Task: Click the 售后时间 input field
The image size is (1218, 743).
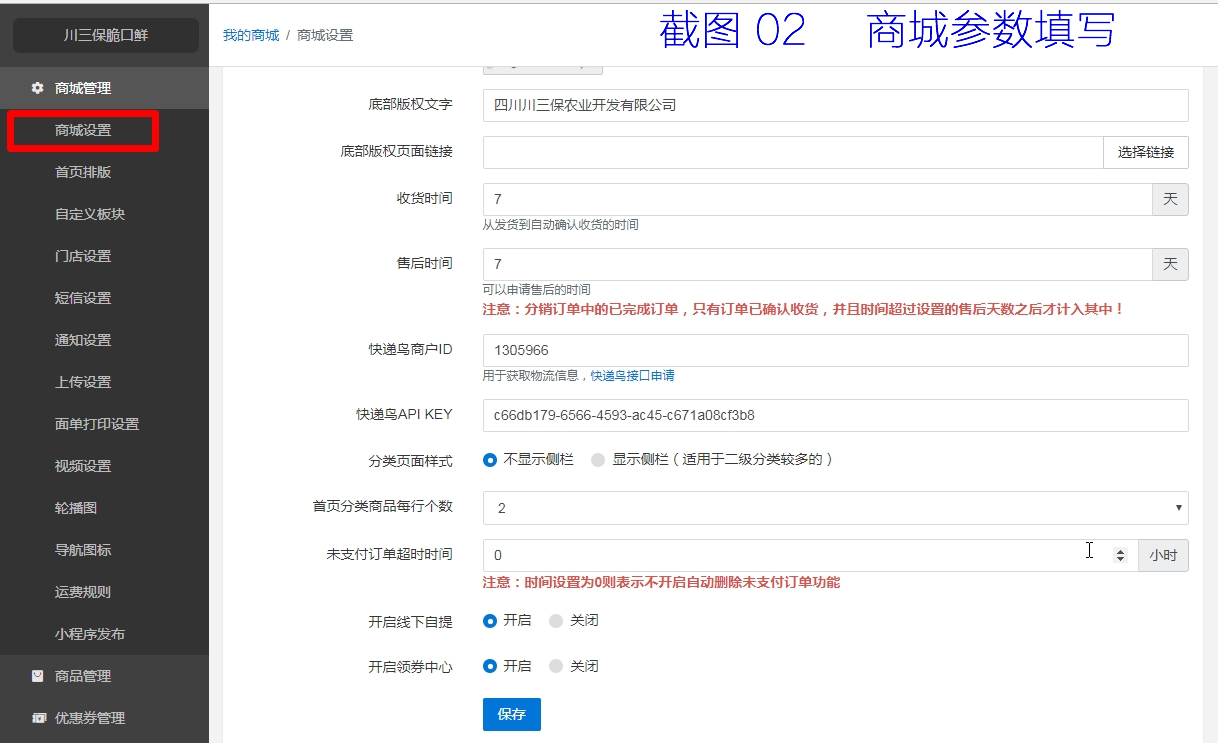Action: (817, 264)
